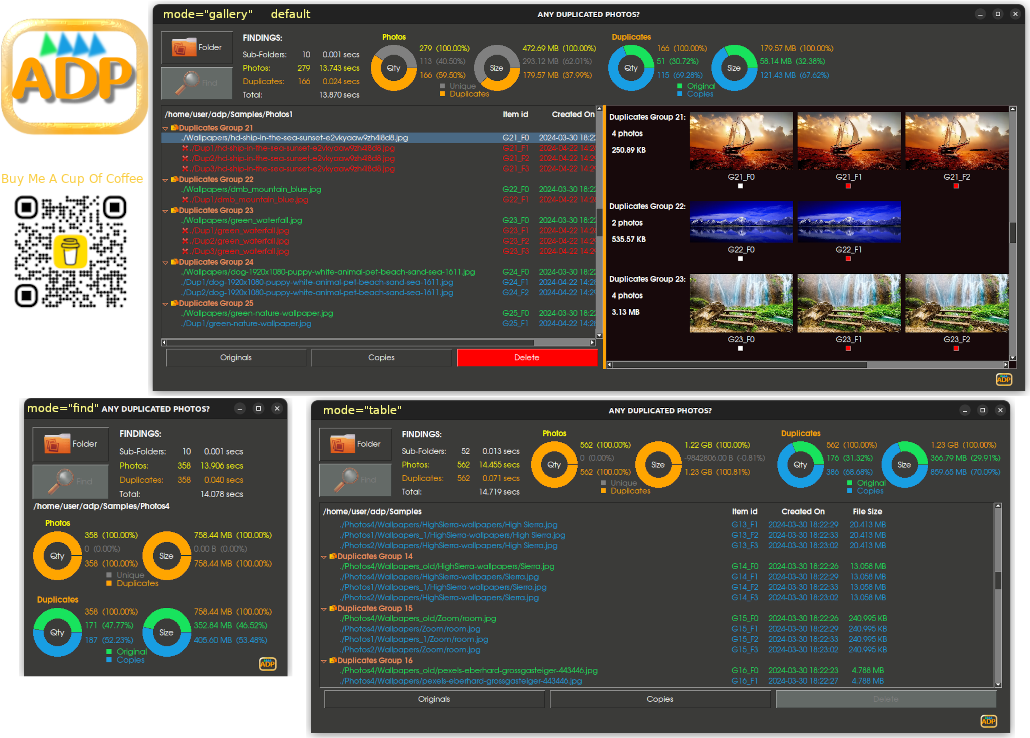Click Originals button in table window
This screenshot has width=1030, height=738.
point(434,699)
